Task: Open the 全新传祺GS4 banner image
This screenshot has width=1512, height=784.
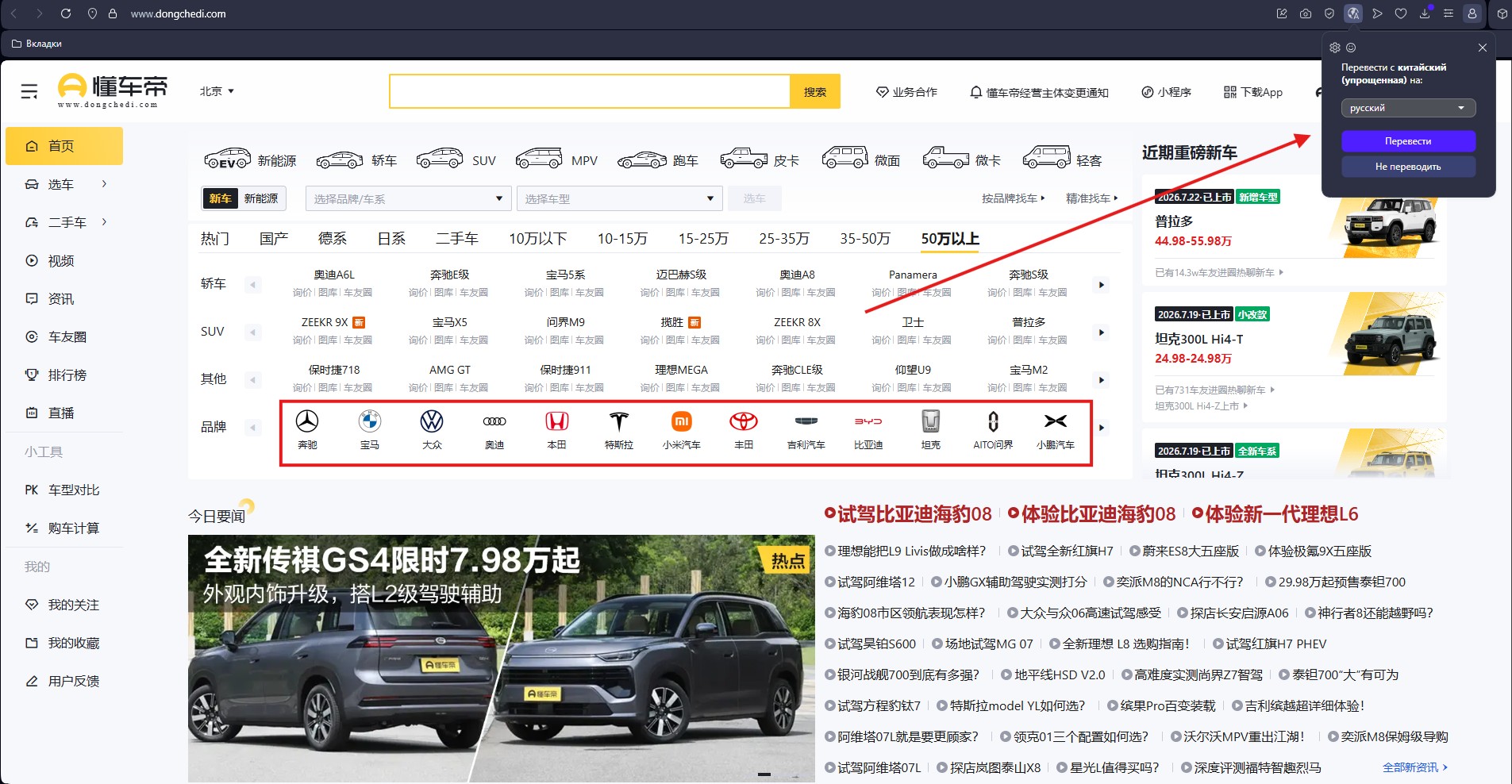Action: [x=502, y=659]
